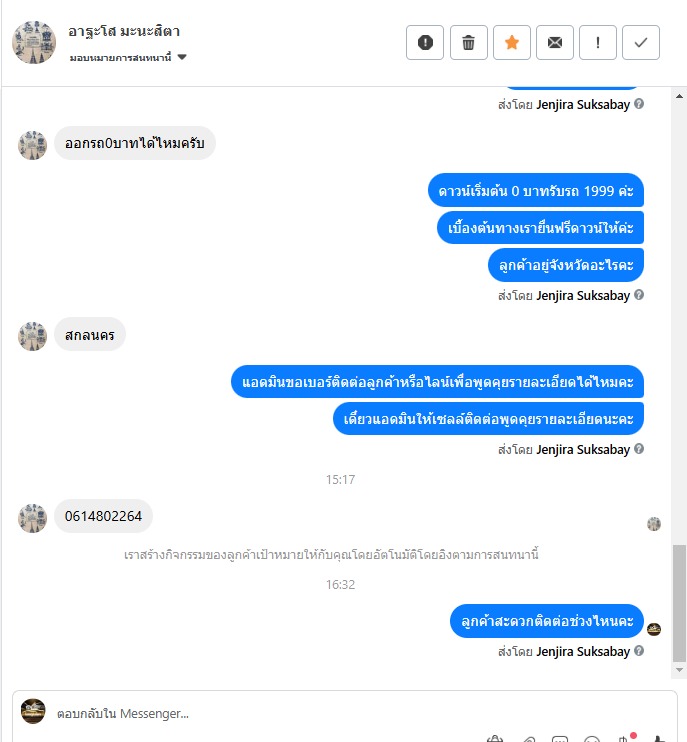
Task: Open the อารูะโส มะนะสิตา customer name
Action: pos(124,32)
